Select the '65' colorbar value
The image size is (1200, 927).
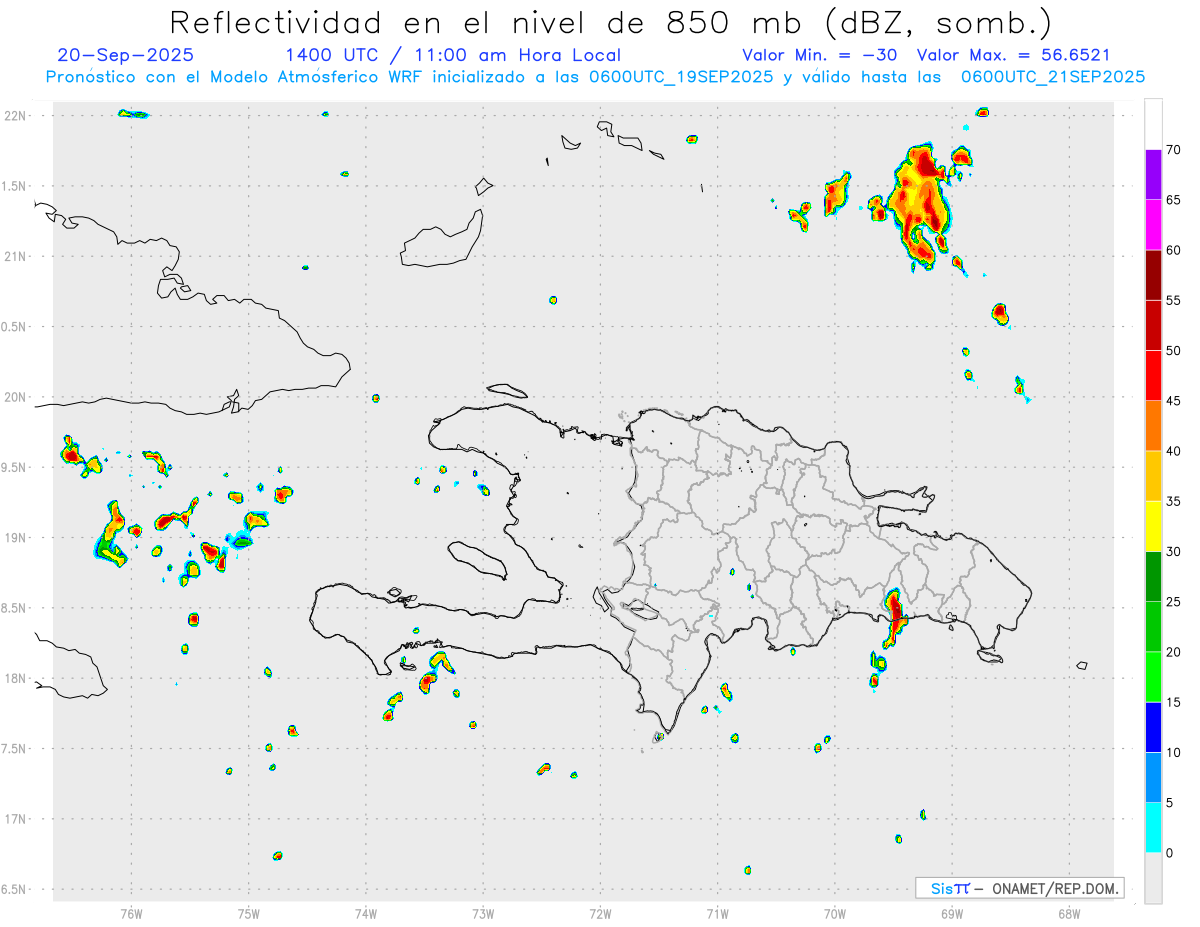tap(1174, 200)
